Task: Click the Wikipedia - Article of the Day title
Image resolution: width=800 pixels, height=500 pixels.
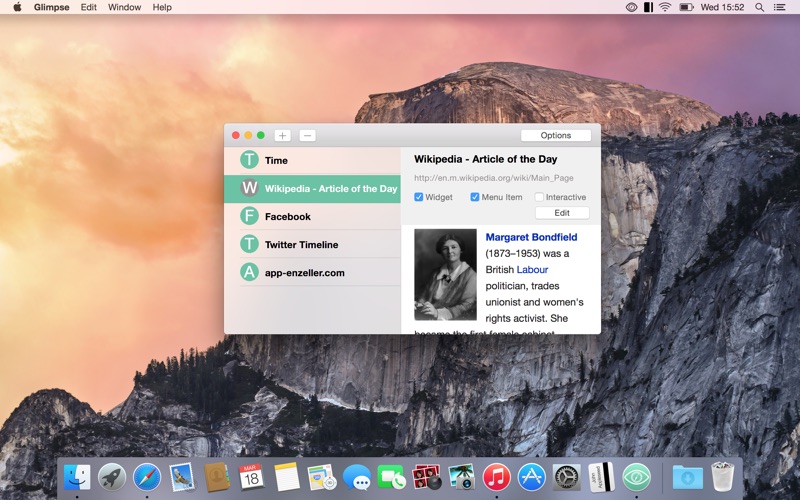Action: pos(485,159)
